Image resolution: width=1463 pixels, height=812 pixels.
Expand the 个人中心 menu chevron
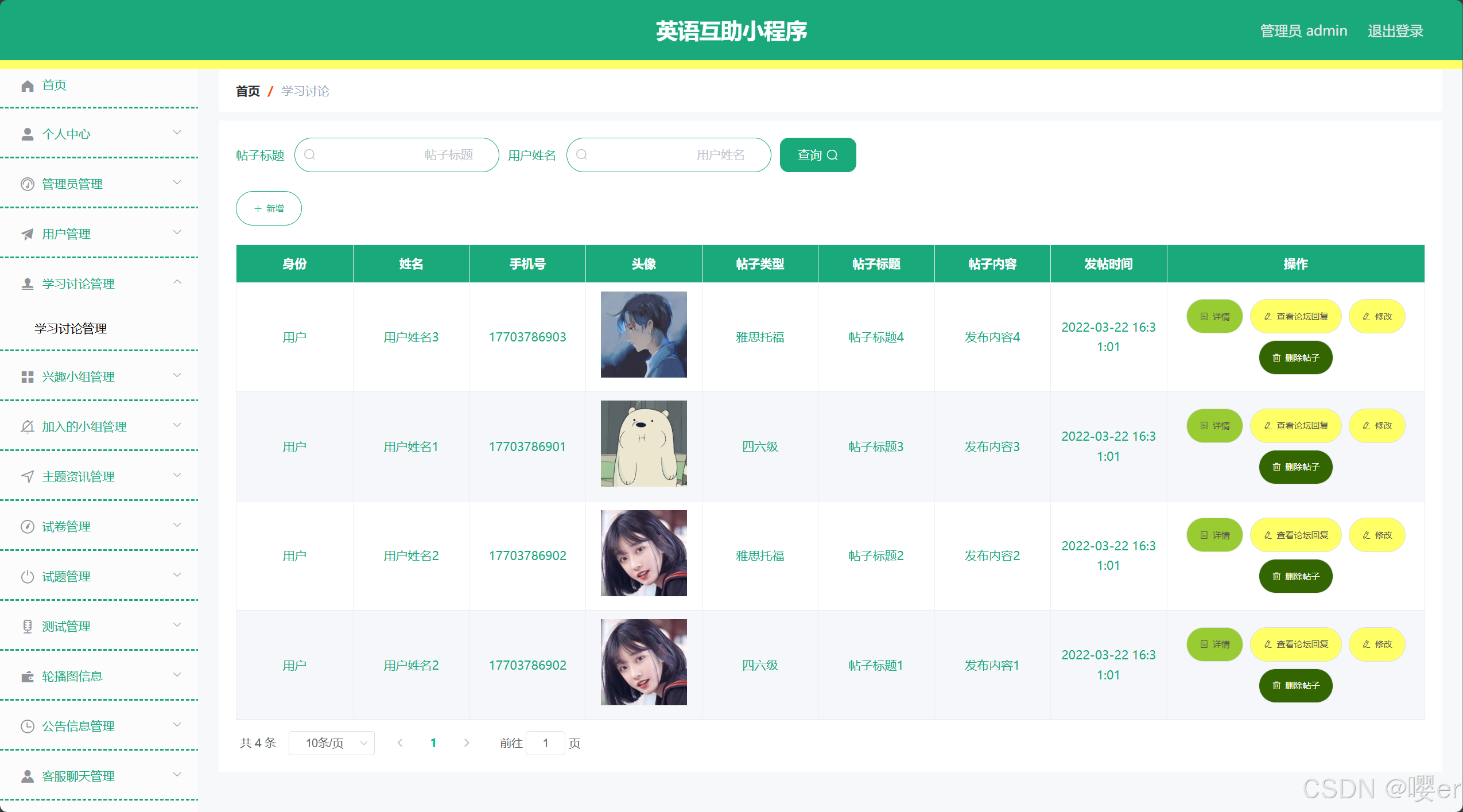(177, 133)
